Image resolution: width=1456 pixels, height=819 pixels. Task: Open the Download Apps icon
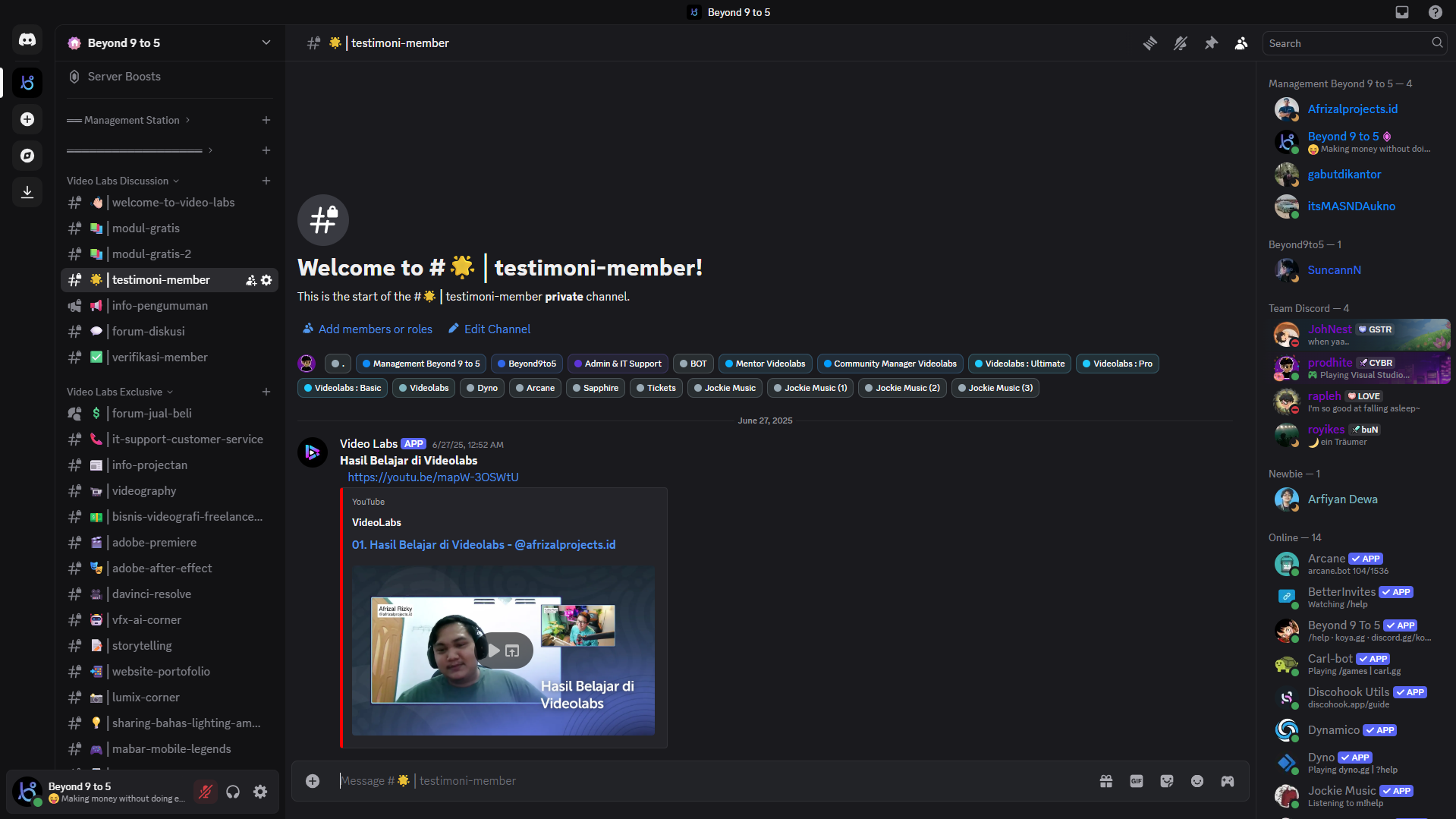[x=27, y=192]
